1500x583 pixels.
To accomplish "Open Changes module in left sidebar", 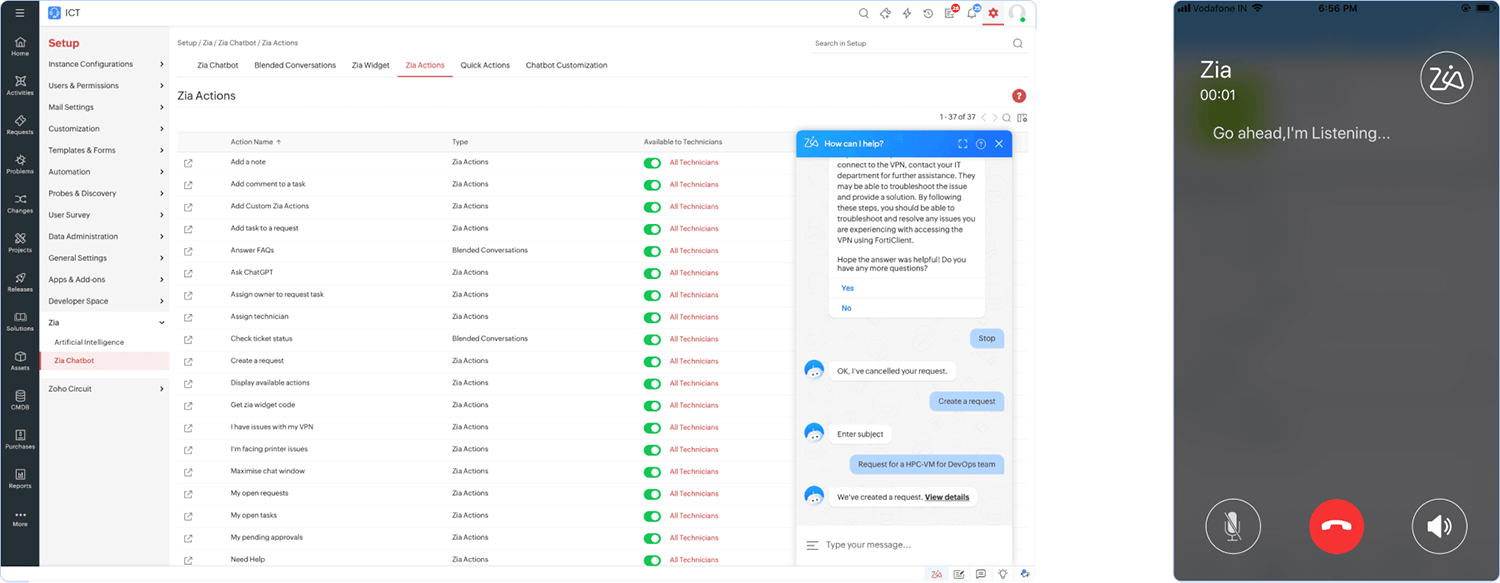I will (20, 203).
